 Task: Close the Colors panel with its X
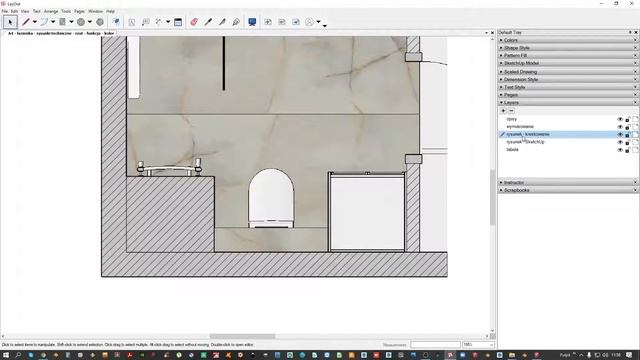(x=636, y=40)
